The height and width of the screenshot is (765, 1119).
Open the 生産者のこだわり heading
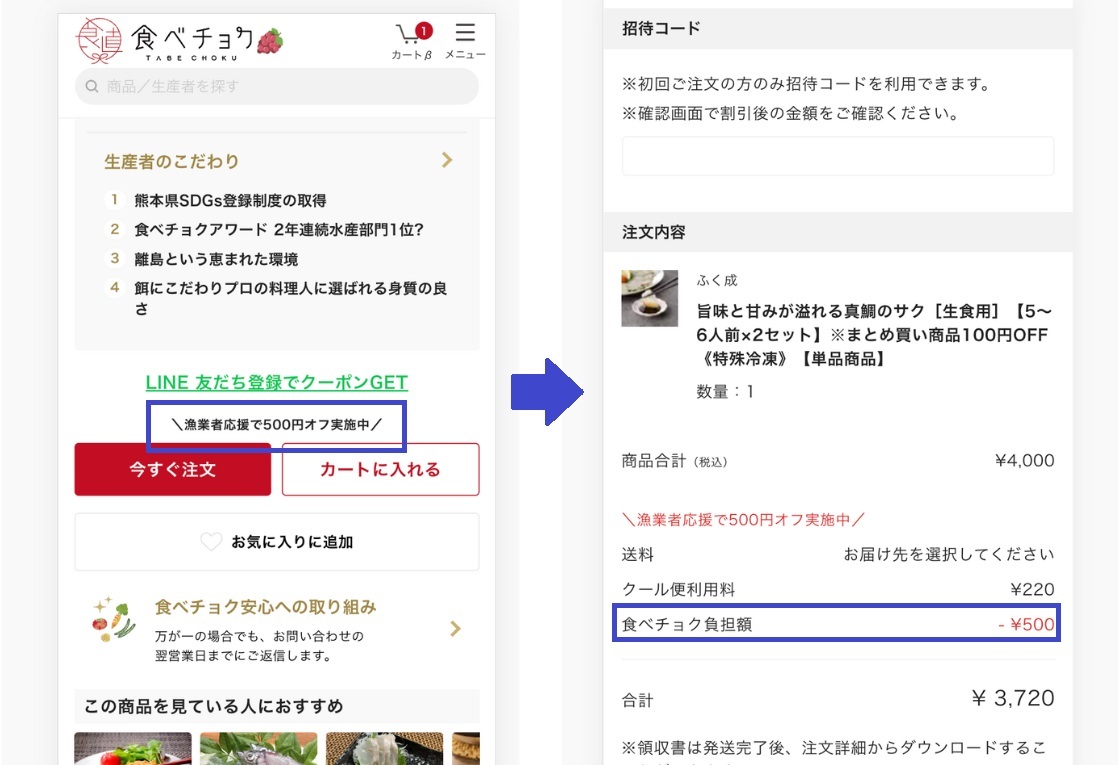pyautogui.click(x=171, y=161)
